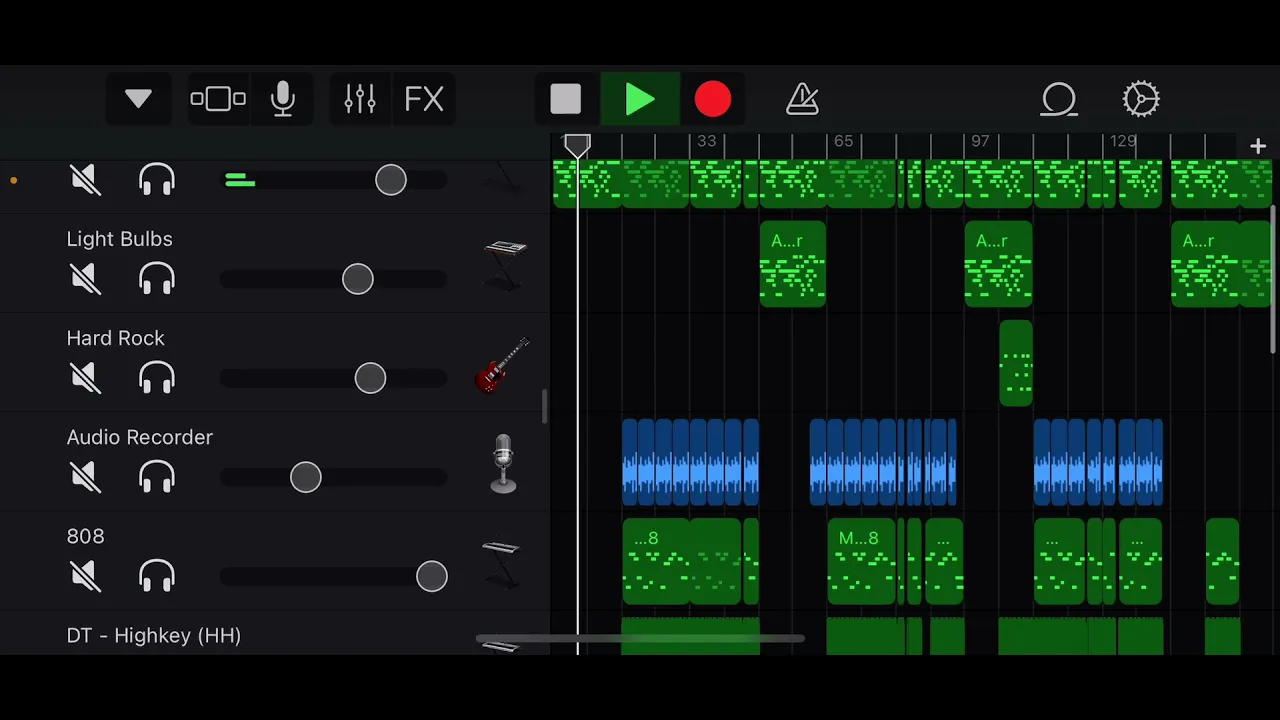Select the Light Bulbs keyboard instrument icon
The image size is (1280, 720).
point(504,264)
